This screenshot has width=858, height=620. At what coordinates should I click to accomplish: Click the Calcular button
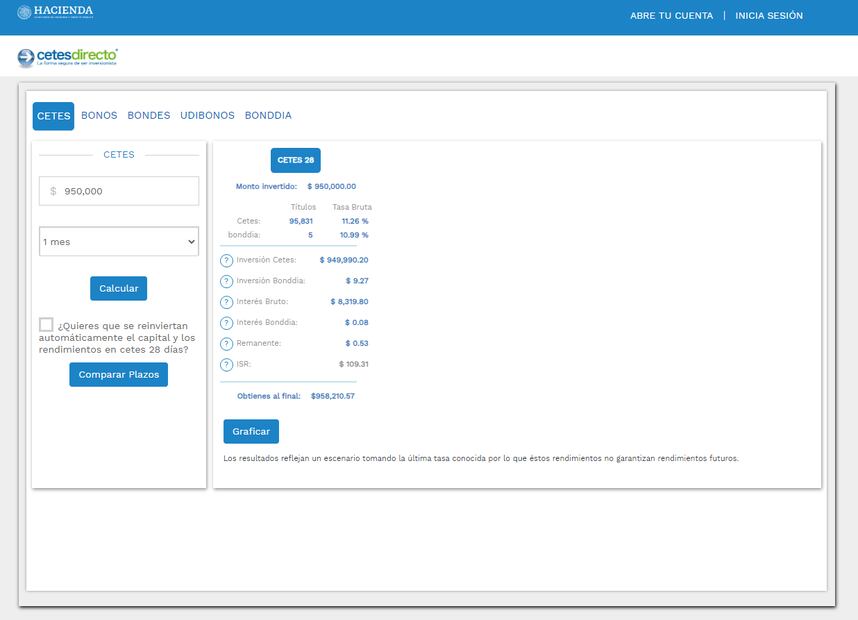click(119, 288)
